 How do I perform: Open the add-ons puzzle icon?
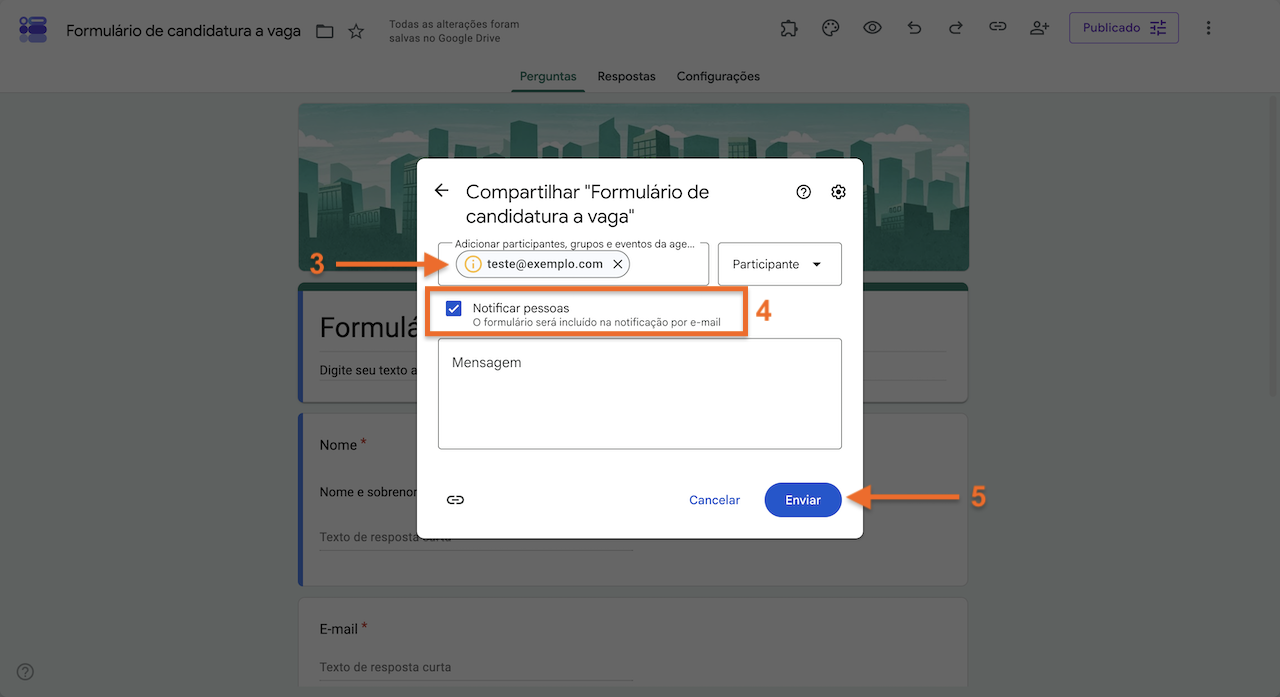(789, 28)
